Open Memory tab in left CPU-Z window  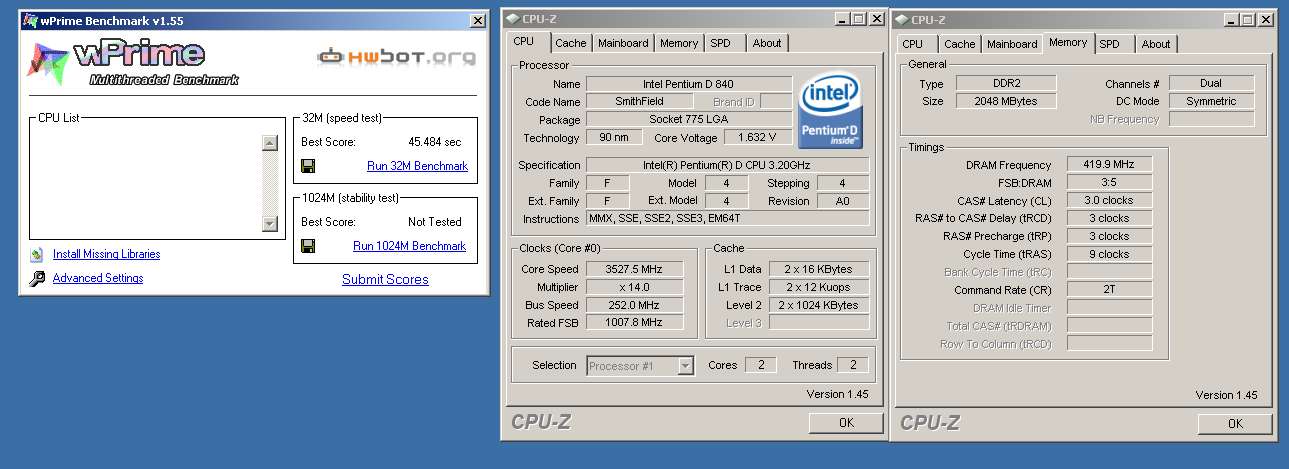[x=679, y=43]
